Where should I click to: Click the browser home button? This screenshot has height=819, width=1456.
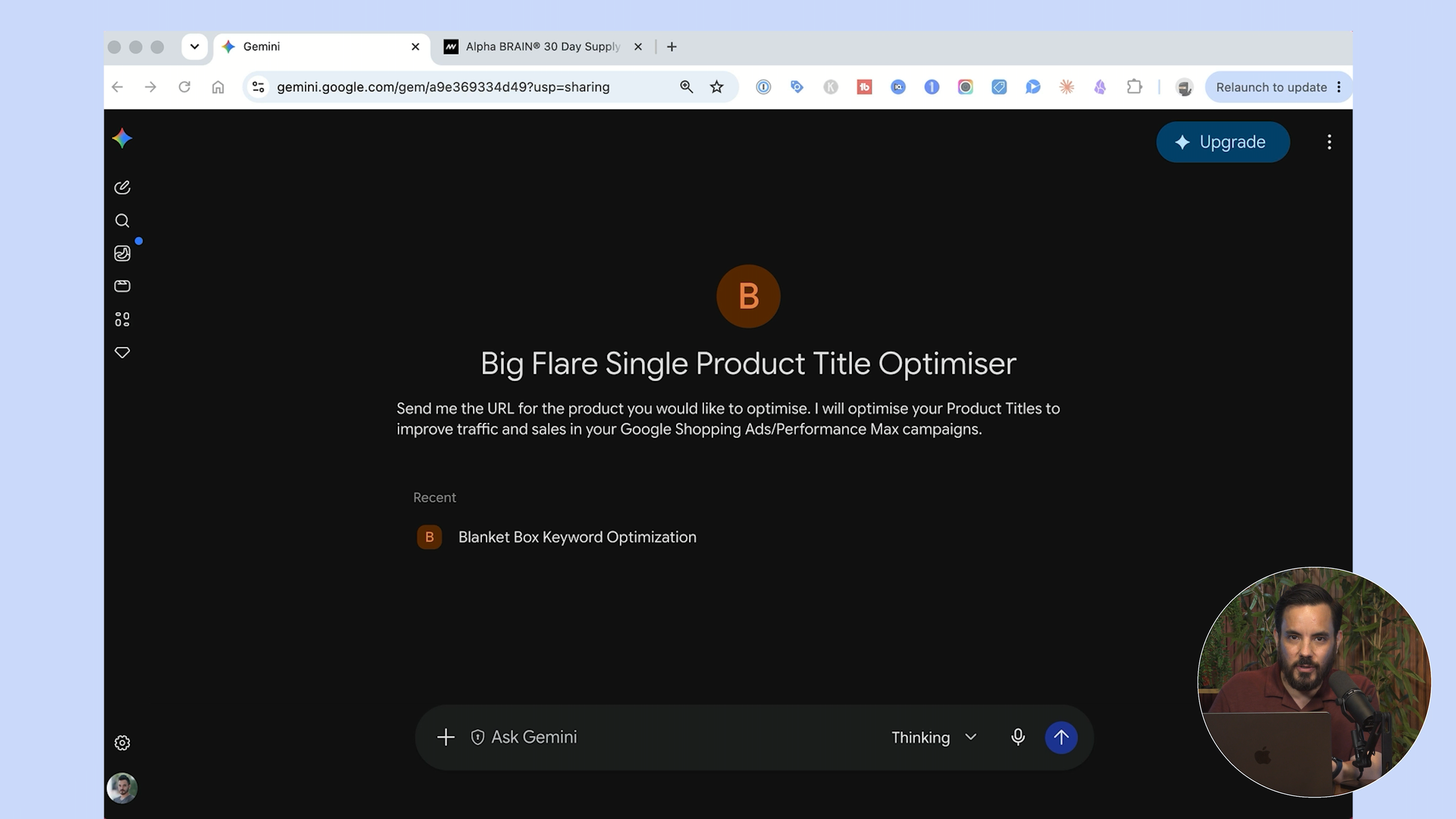click(x=218, y=87)
